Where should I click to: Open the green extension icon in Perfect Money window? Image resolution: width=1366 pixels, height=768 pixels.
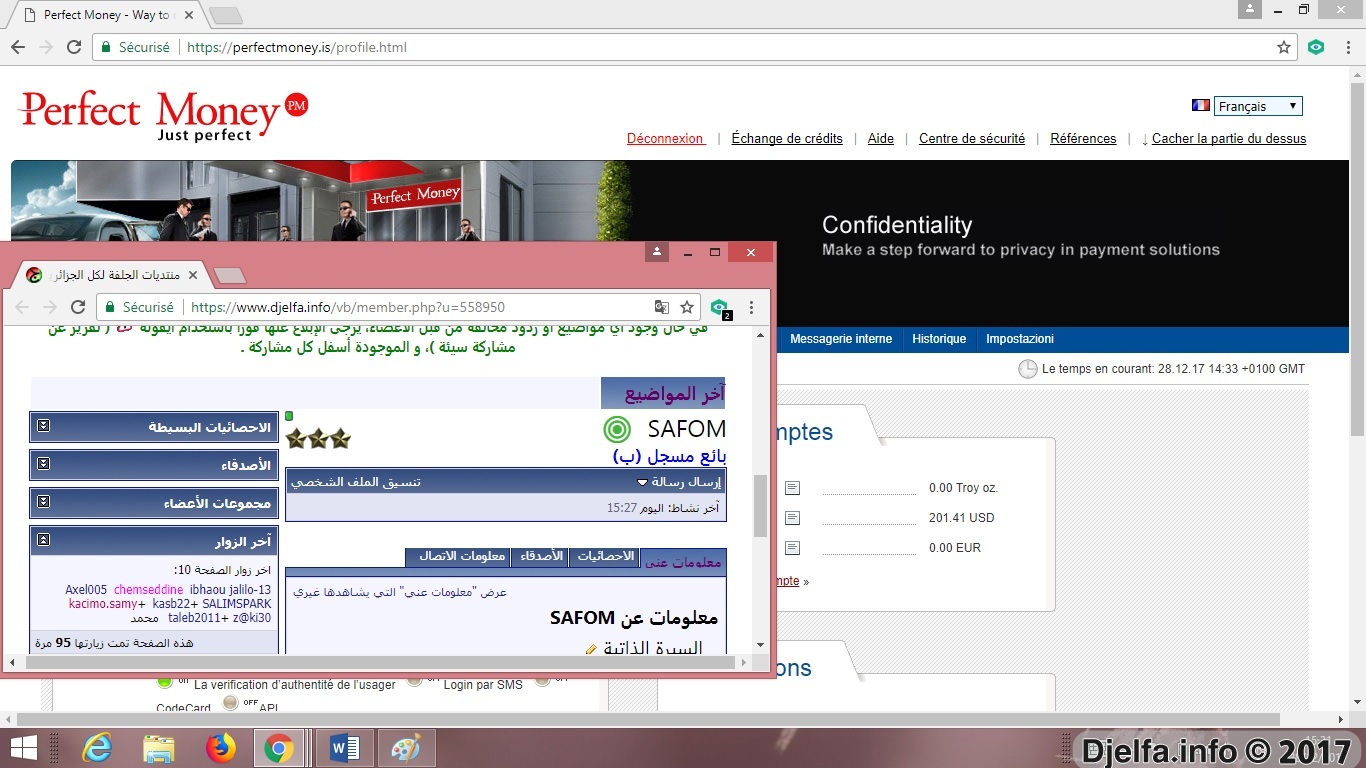[x=1316, y=47]
